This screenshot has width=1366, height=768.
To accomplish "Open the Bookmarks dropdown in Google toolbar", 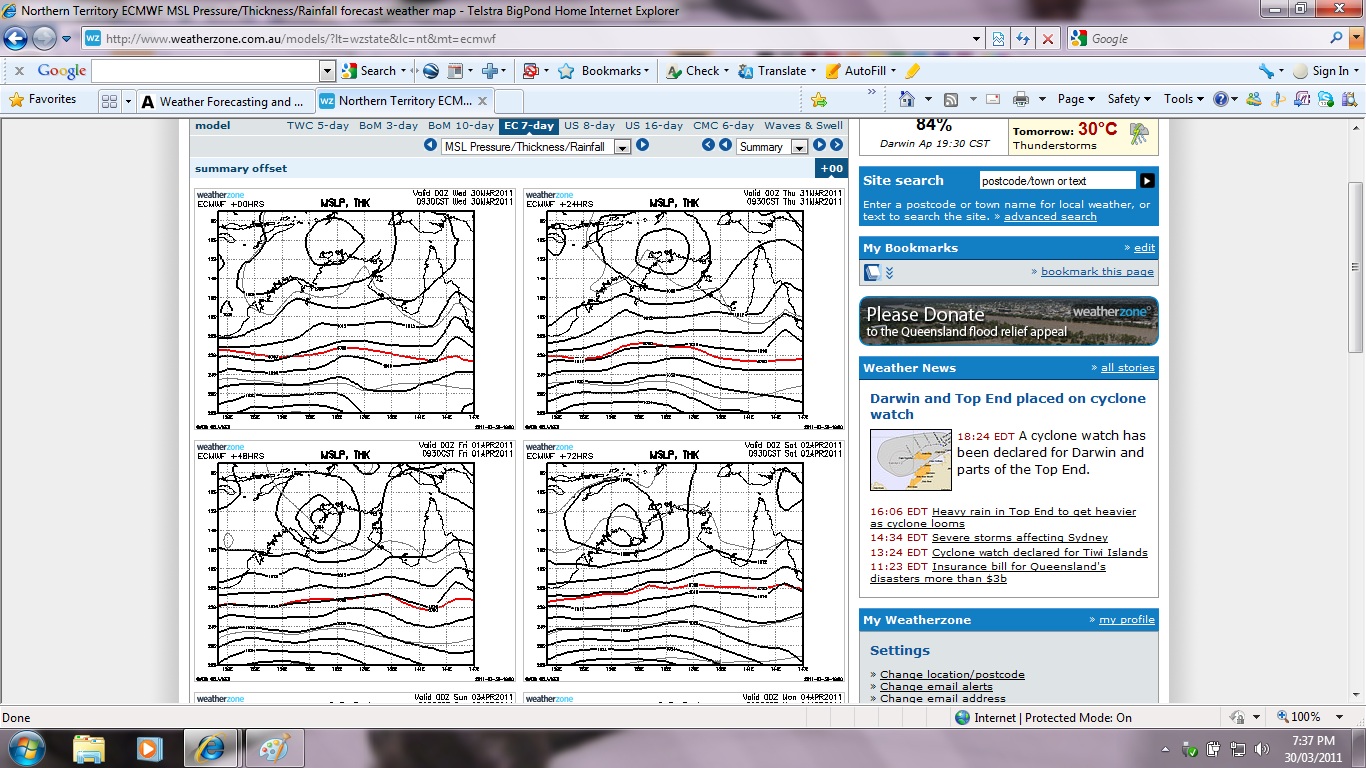I will [603, 71].
